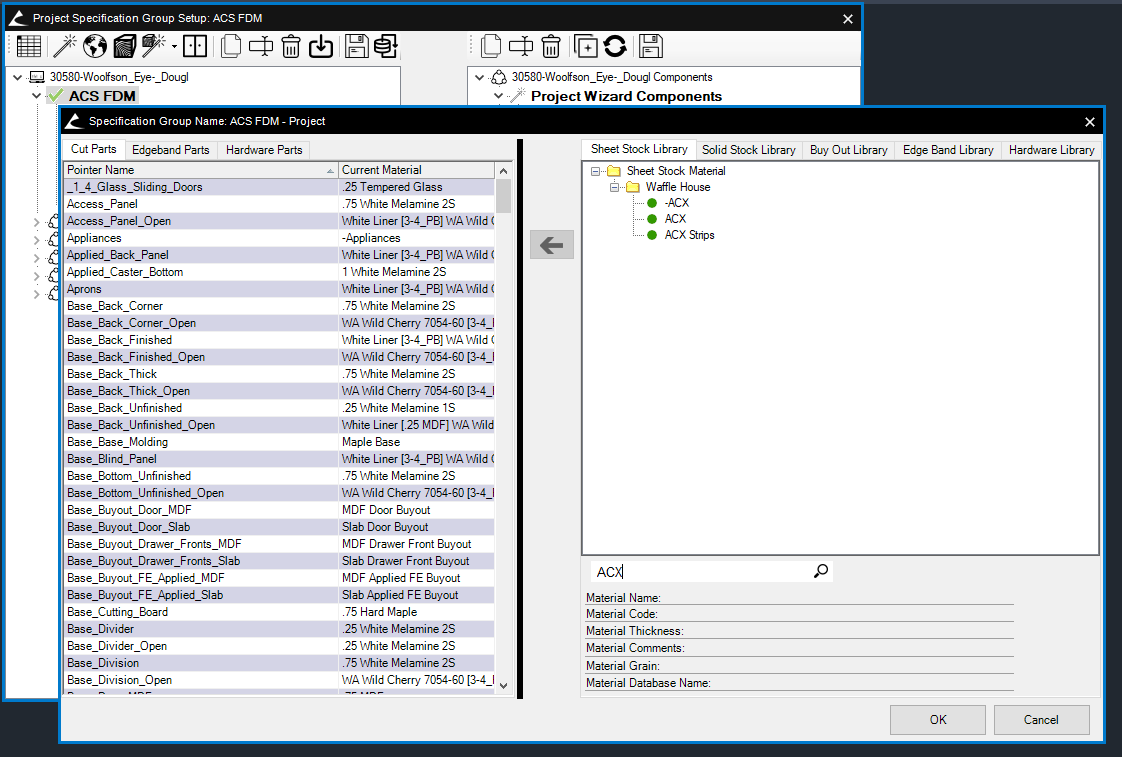Select the Base_Division_Open row
The image size is (1122, 757).
279,680
